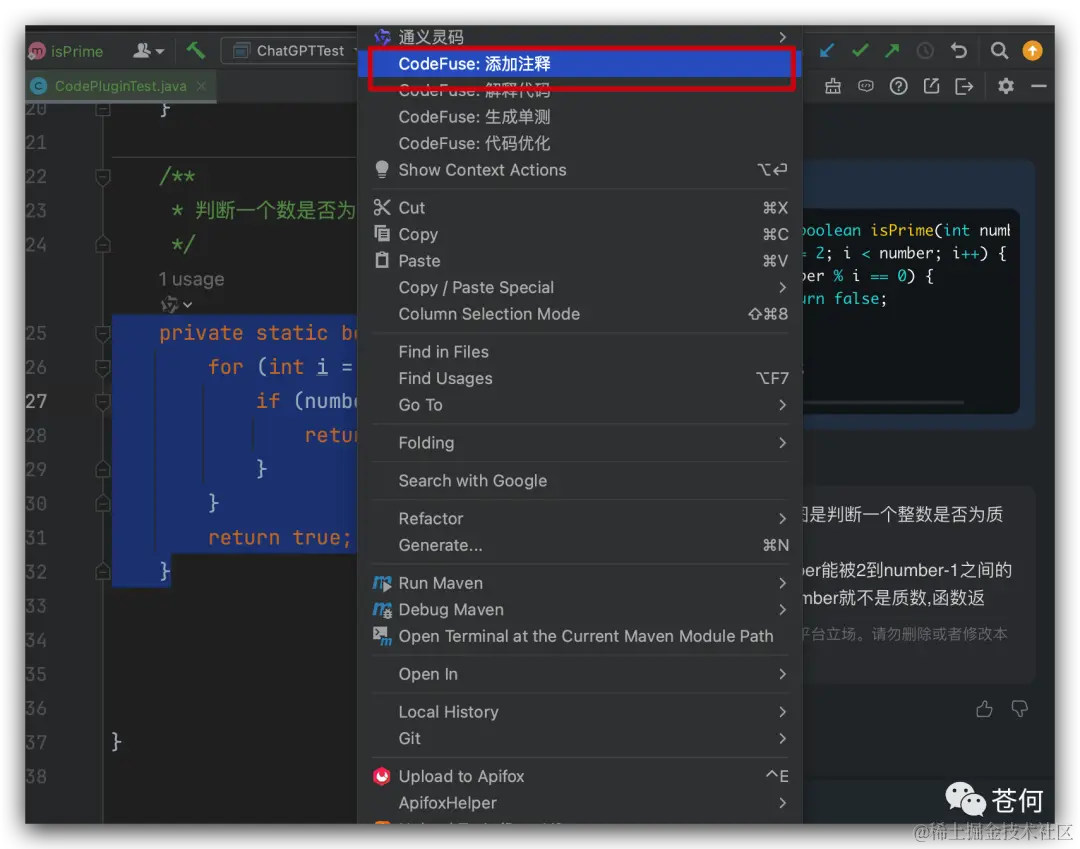Open the ChatGPTTest run configuration dropdown

pyautogui.click(x=293, y=50)
